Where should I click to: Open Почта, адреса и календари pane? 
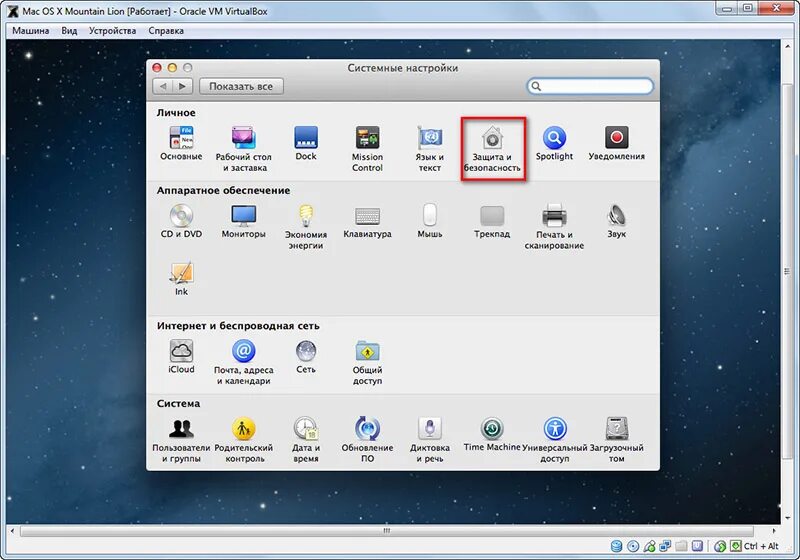tap(243, 362)
